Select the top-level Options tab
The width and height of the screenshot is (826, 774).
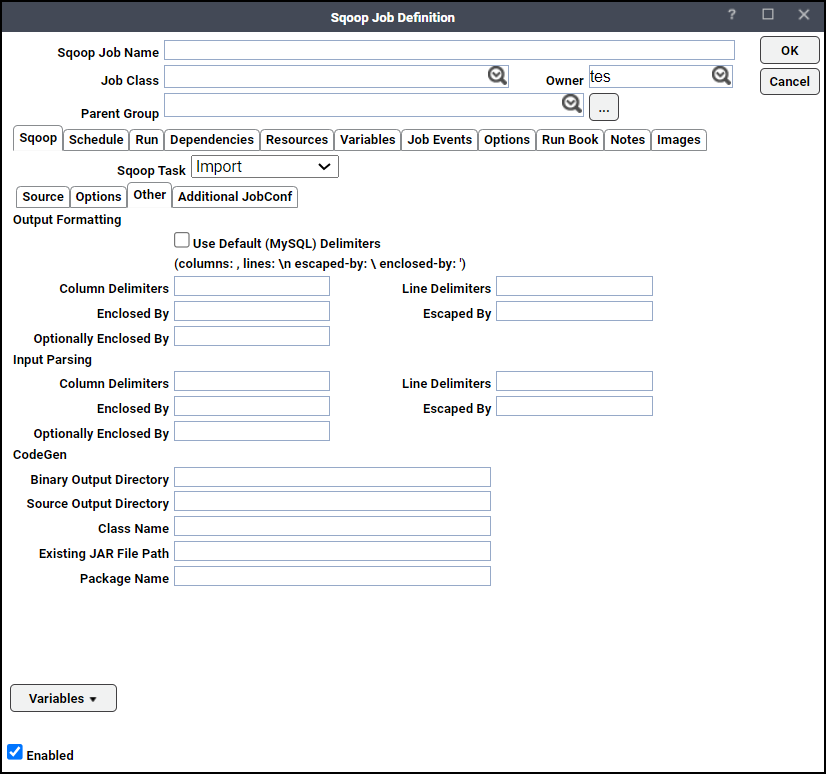(x=507, y=140)
